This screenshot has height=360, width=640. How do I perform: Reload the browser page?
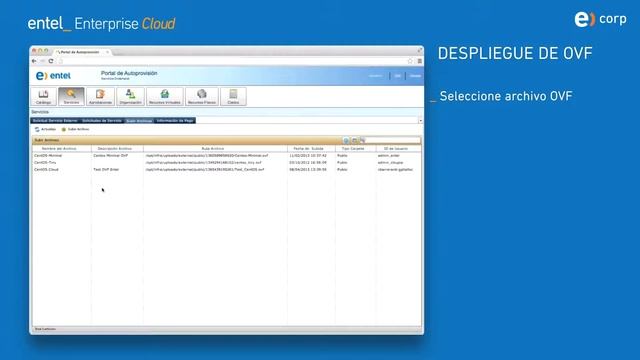click(51, 61)
